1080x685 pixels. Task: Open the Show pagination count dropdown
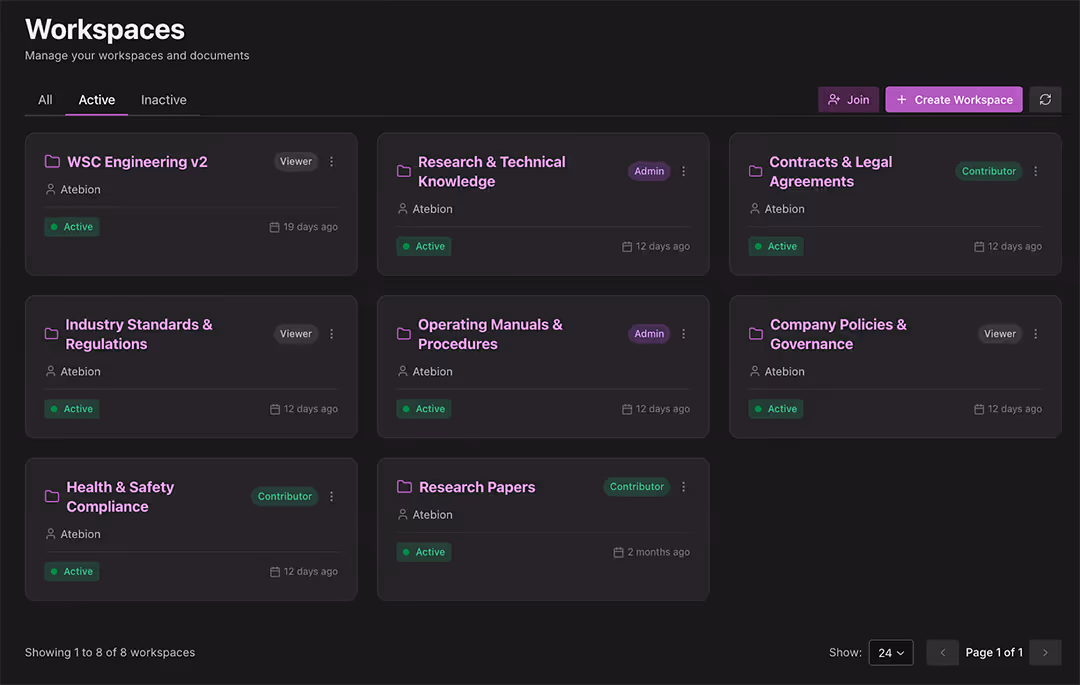coord(890,652)
